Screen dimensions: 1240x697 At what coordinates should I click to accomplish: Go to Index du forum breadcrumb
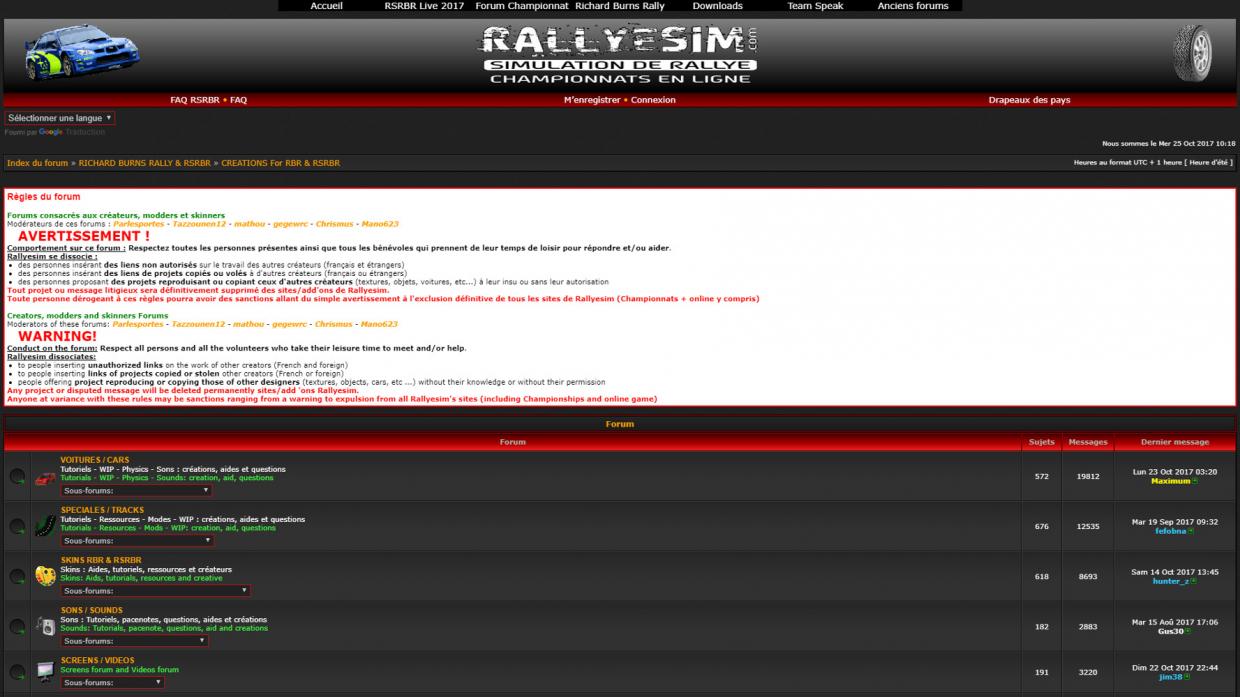[x=38, y=163]
